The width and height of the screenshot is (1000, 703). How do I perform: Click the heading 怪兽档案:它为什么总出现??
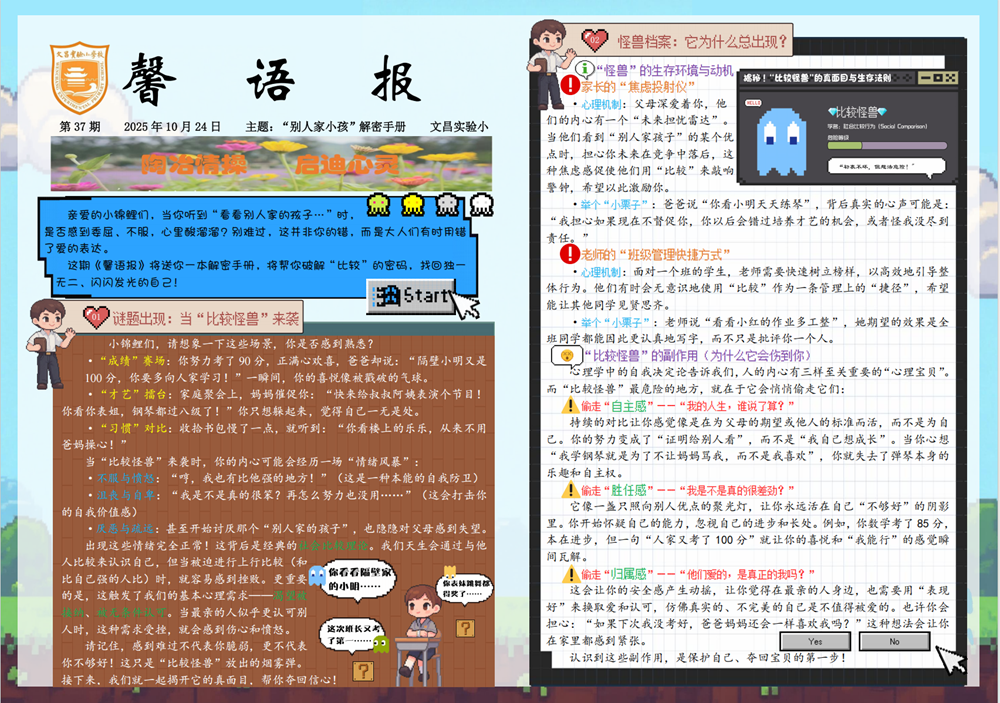(702, 42)
